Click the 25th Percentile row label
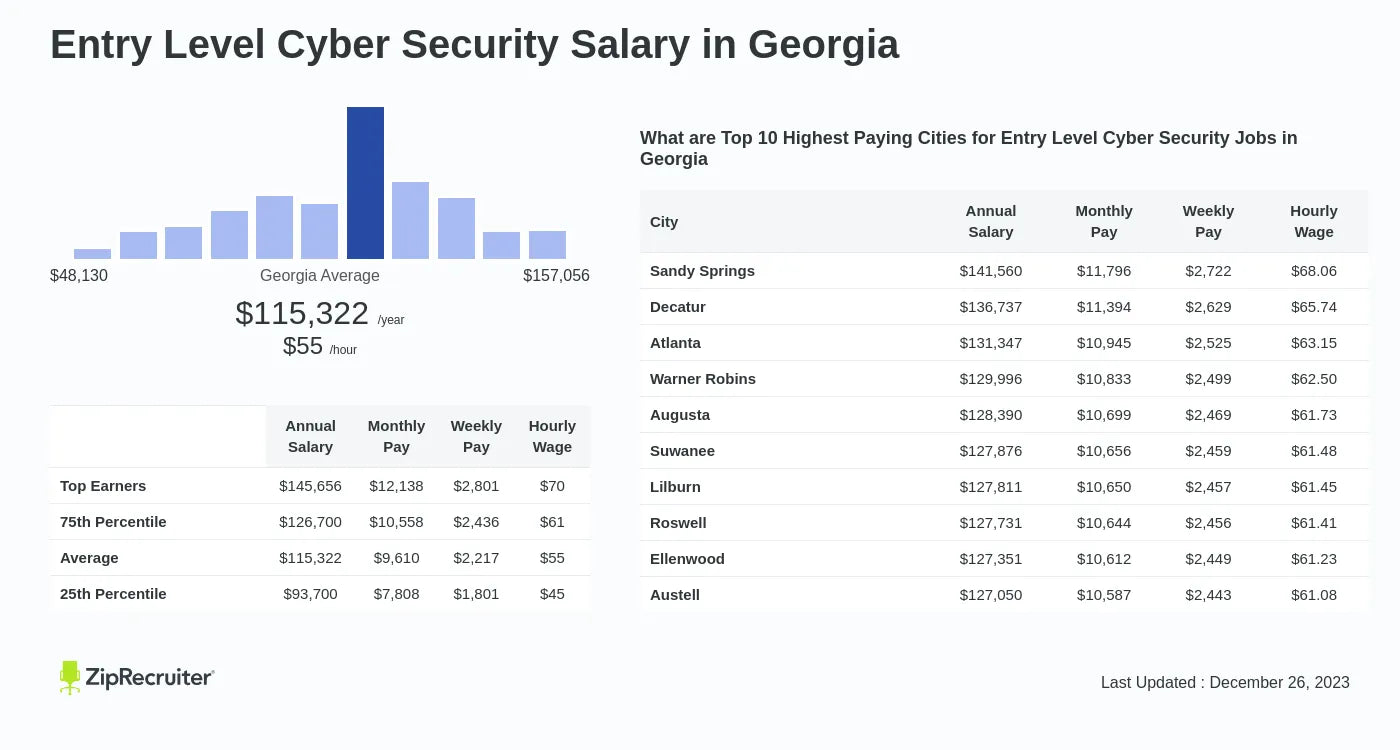Viewport: 1400px width, 750px height. tap(113, 594)
